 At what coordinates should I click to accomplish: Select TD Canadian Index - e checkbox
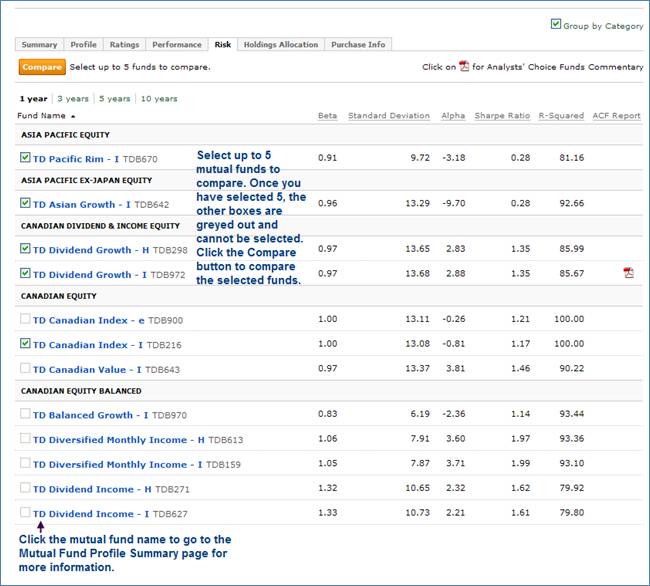coord(25,319)
